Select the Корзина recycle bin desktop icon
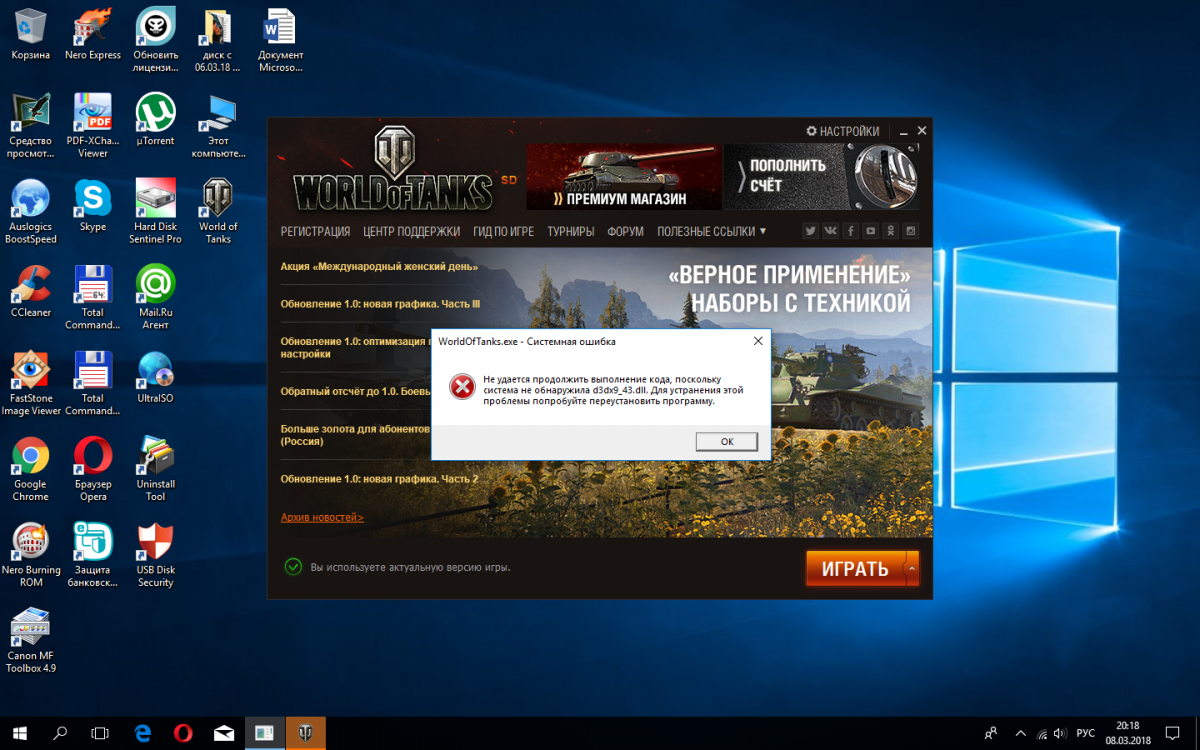The height and width of the screenshot is (750, 1200). pyautogui.click(x=31, y=34)
